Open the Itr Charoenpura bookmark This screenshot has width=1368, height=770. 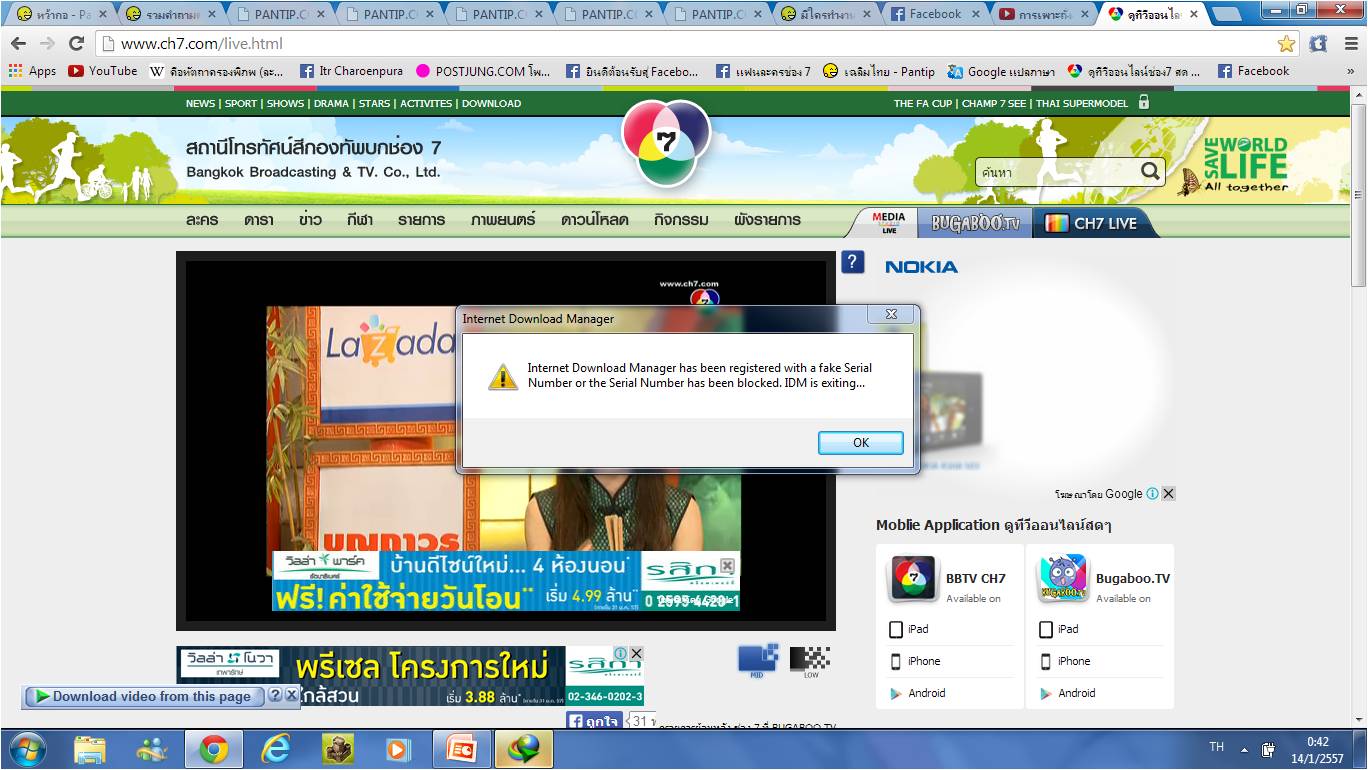pos(351,71)
